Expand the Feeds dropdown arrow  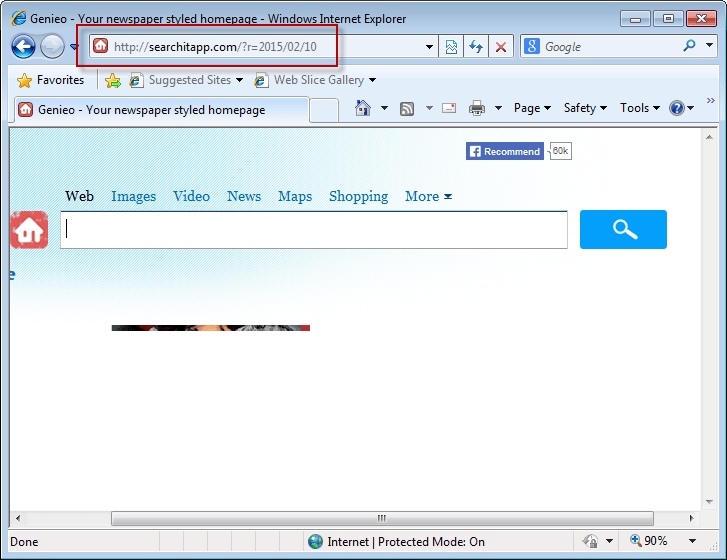(x=429, y=108)
